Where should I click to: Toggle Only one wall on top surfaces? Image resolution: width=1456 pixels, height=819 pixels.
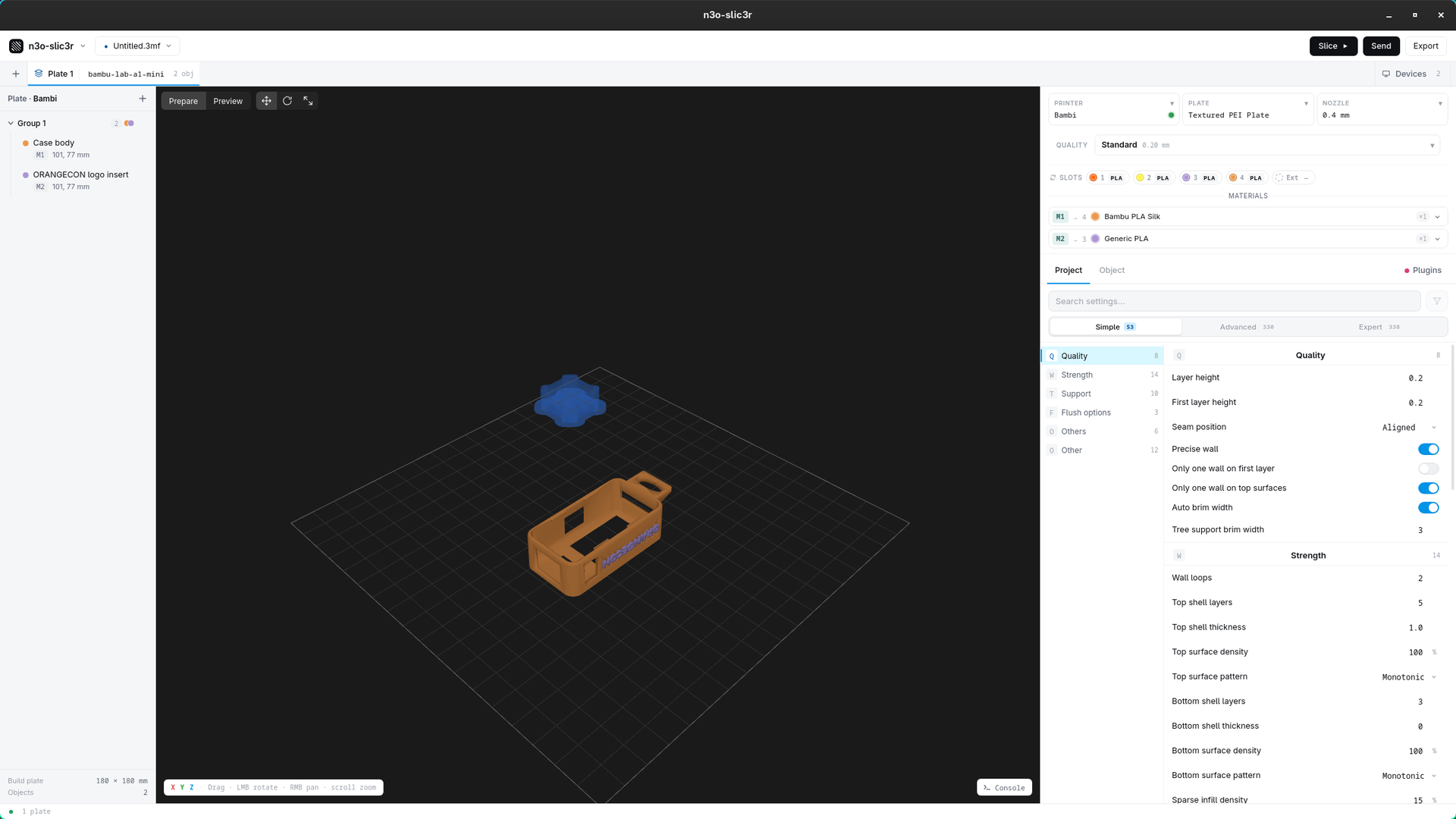click(x=1428, y=488)
